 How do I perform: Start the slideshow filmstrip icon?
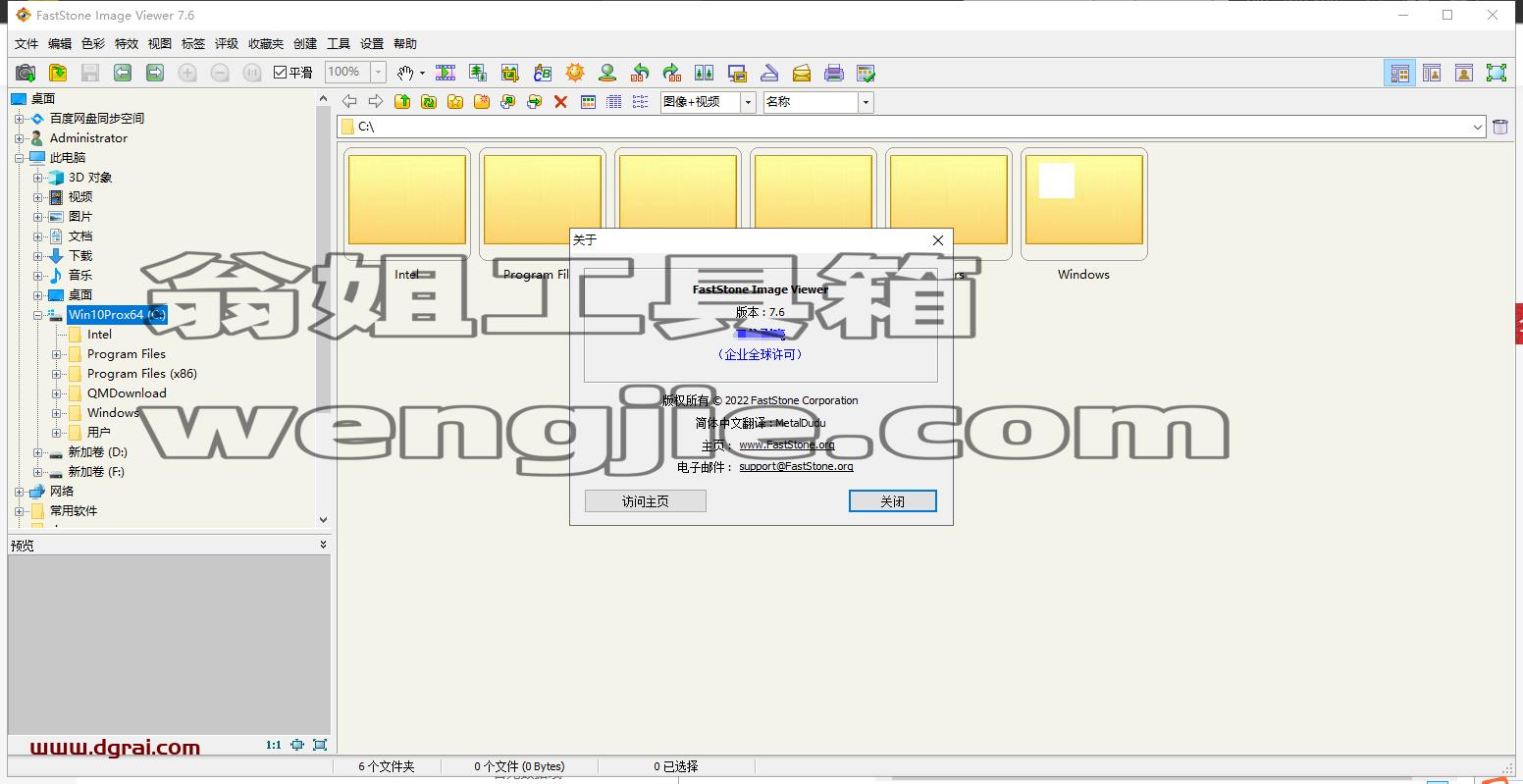(x=446, y=73)
